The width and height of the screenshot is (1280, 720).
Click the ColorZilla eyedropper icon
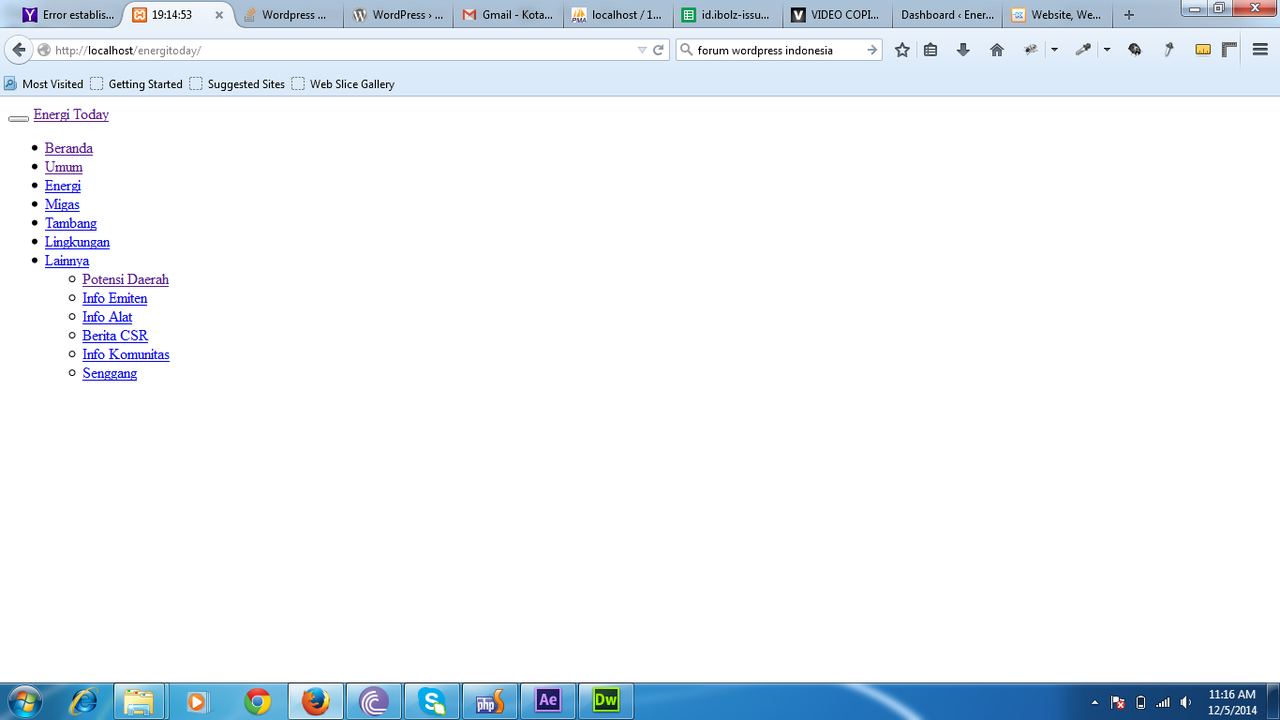[1083, 50]
